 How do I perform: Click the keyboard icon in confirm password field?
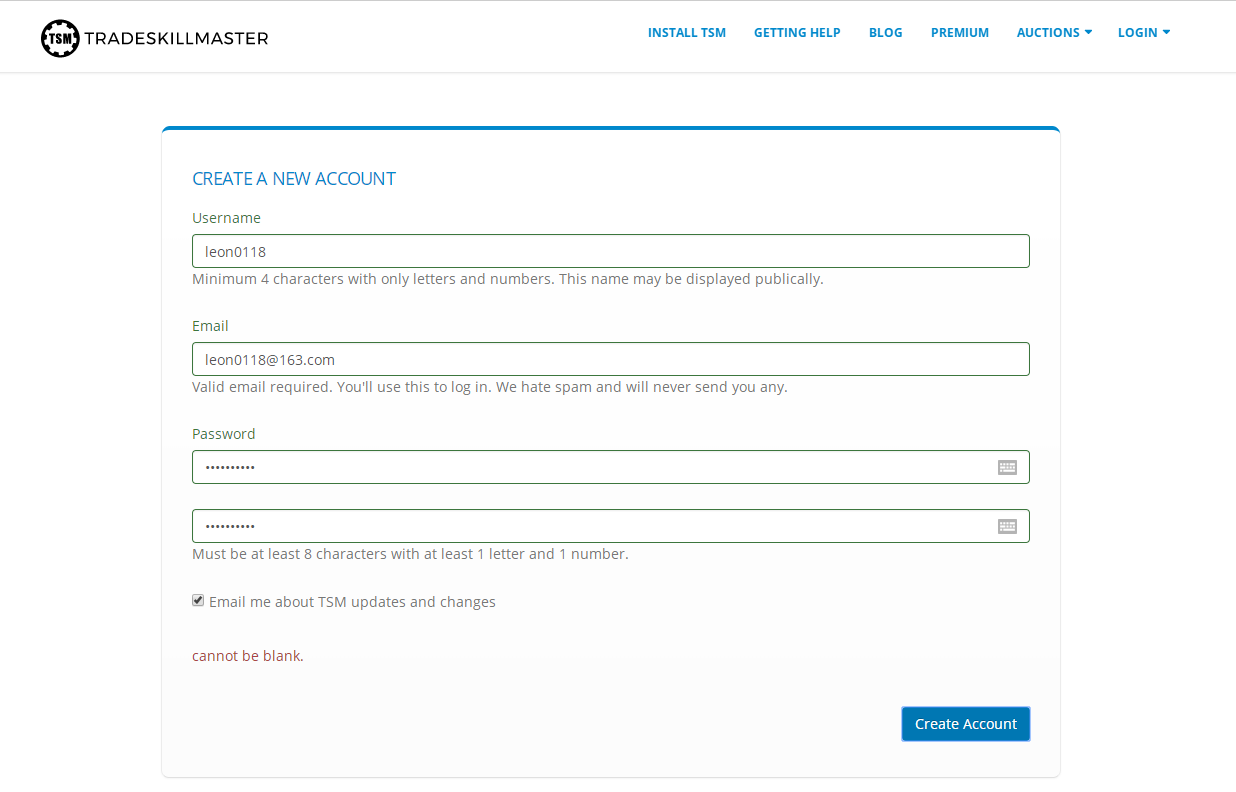(1007, 526)
